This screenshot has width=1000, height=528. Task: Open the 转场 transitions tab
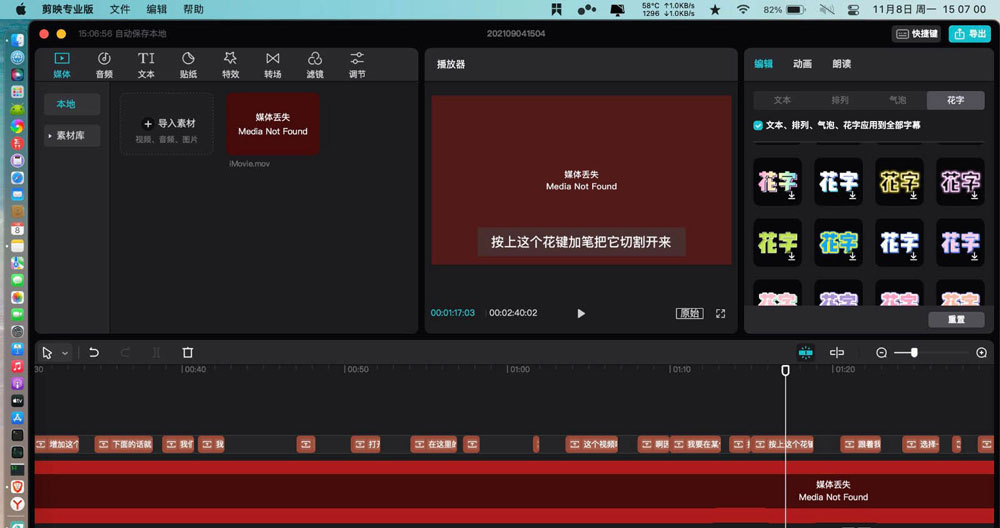[x=272, y=65]
